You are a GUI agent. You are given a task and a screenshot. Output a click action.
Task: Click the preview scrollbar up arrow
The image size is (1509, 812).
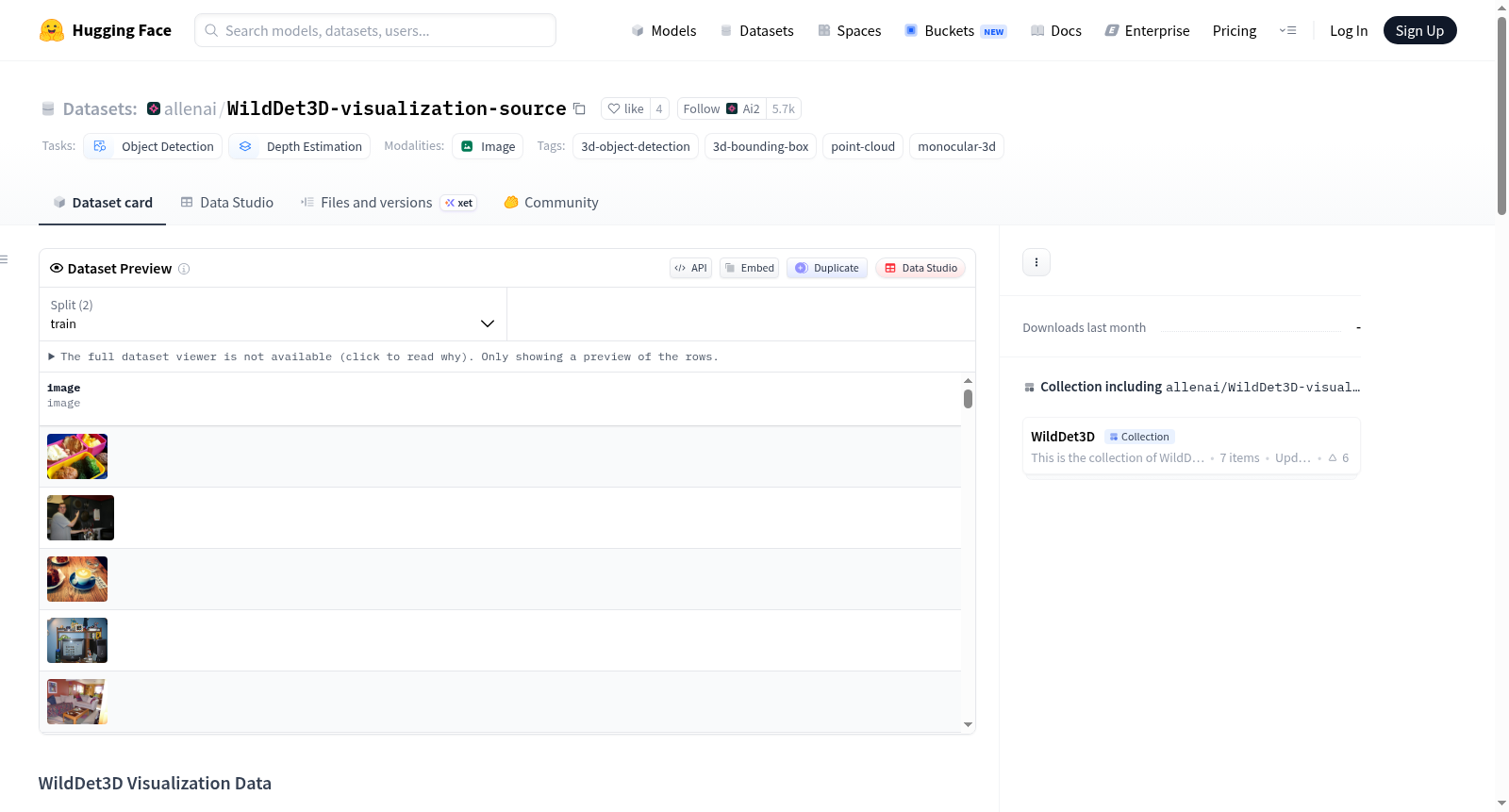coord(968,380)
